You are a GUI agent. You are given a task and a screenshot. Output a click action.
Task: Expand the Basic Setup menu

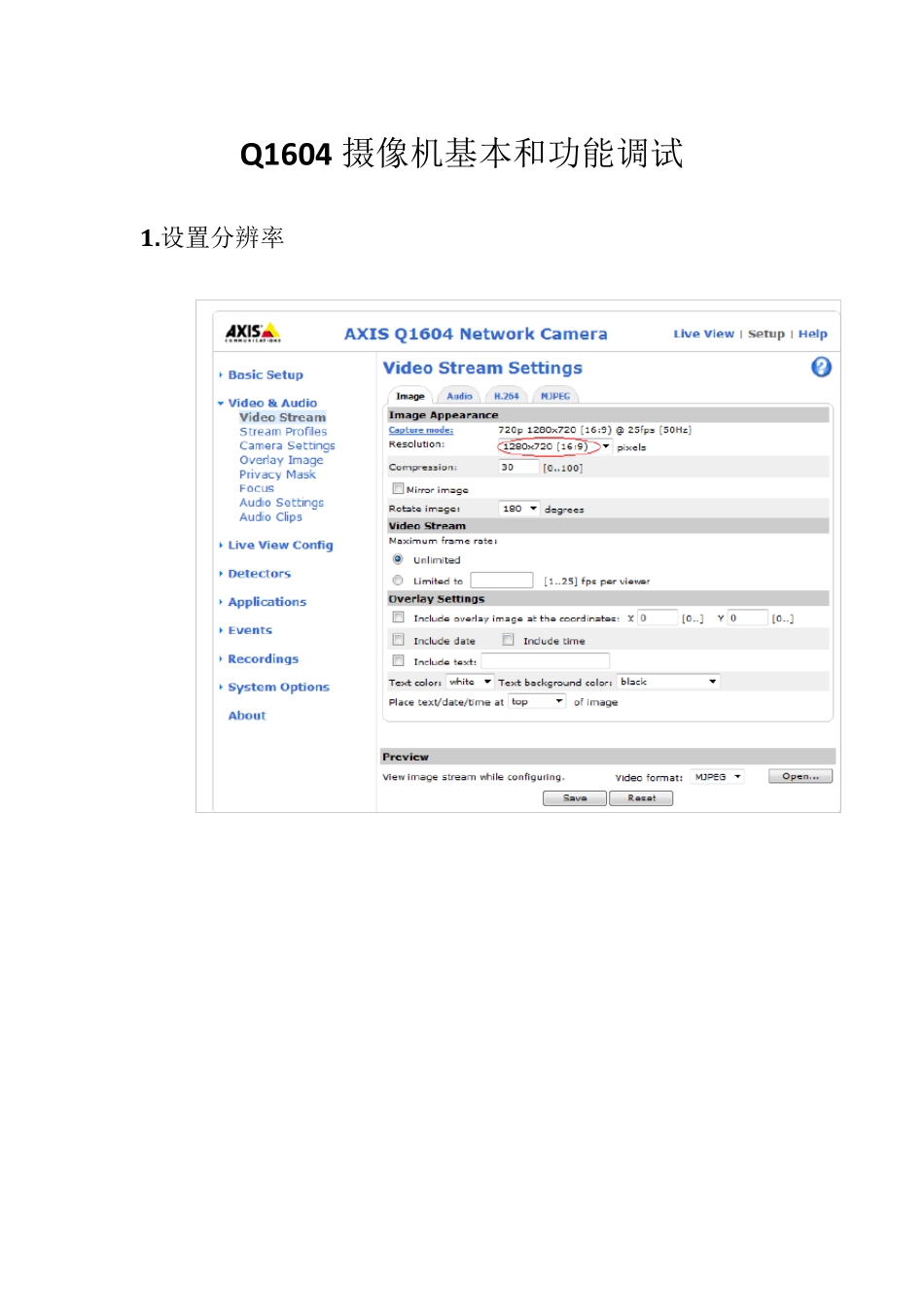[x=265, y=374]
